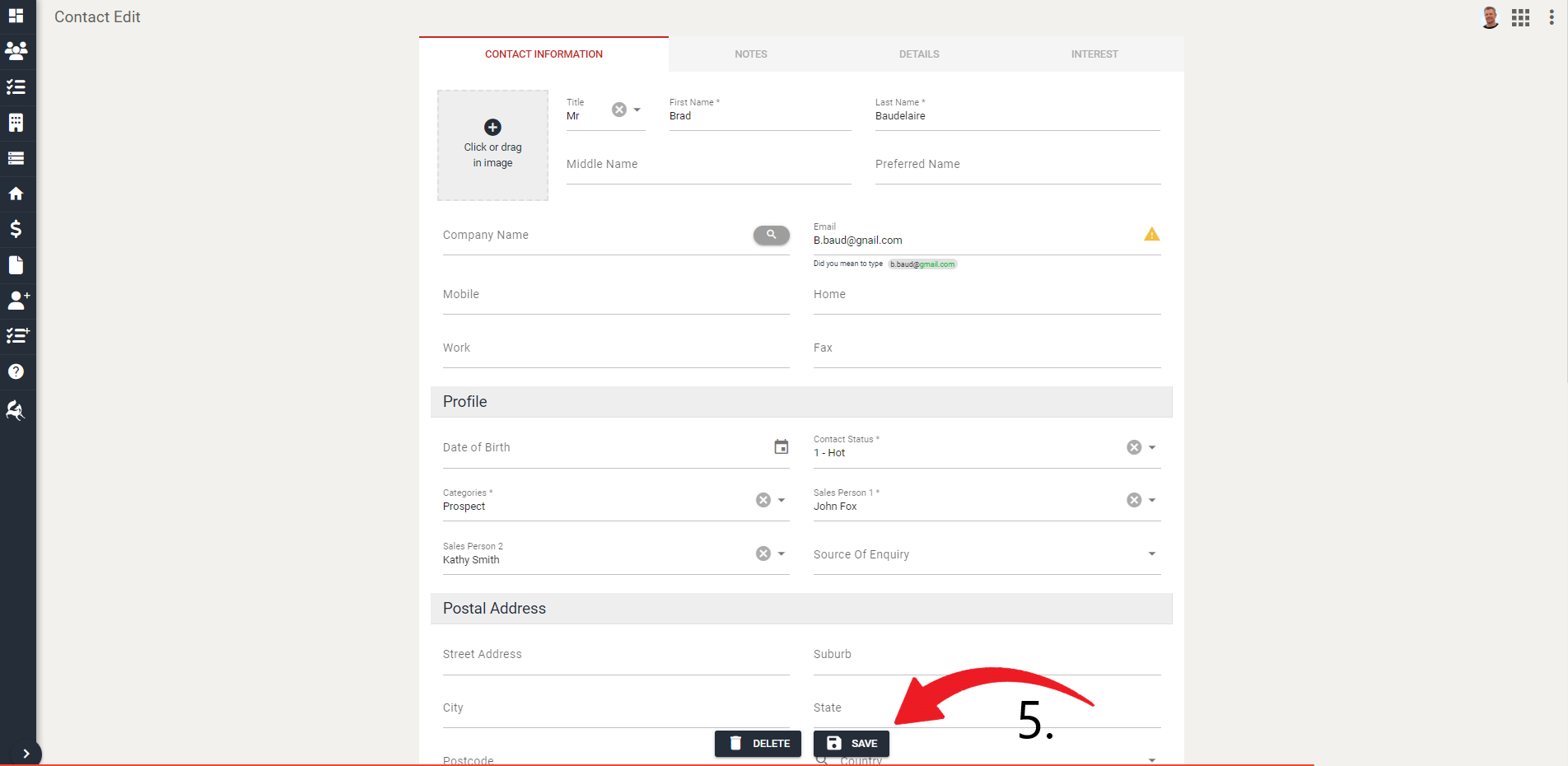
Task: Select the Contacts people icon in sidebar
Action: click(x=16, y=51)
